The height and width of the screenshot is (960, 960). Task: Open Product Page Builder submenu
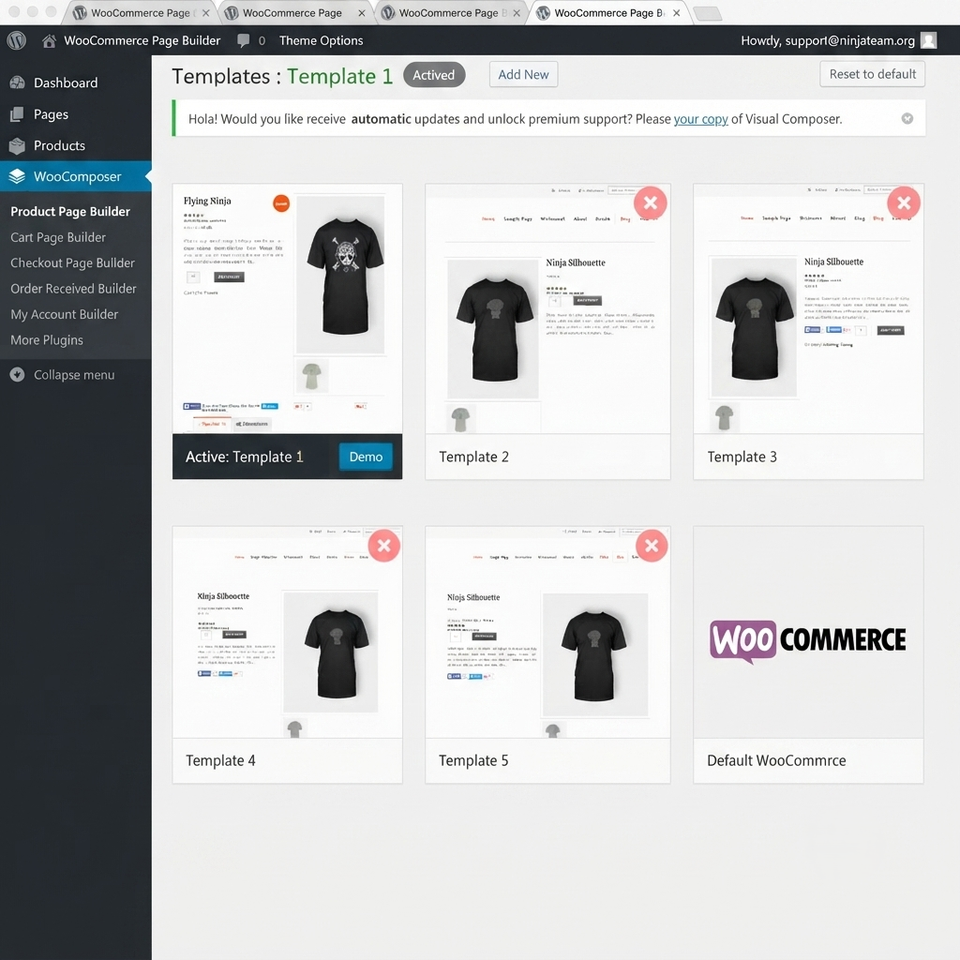pos(70,211)
